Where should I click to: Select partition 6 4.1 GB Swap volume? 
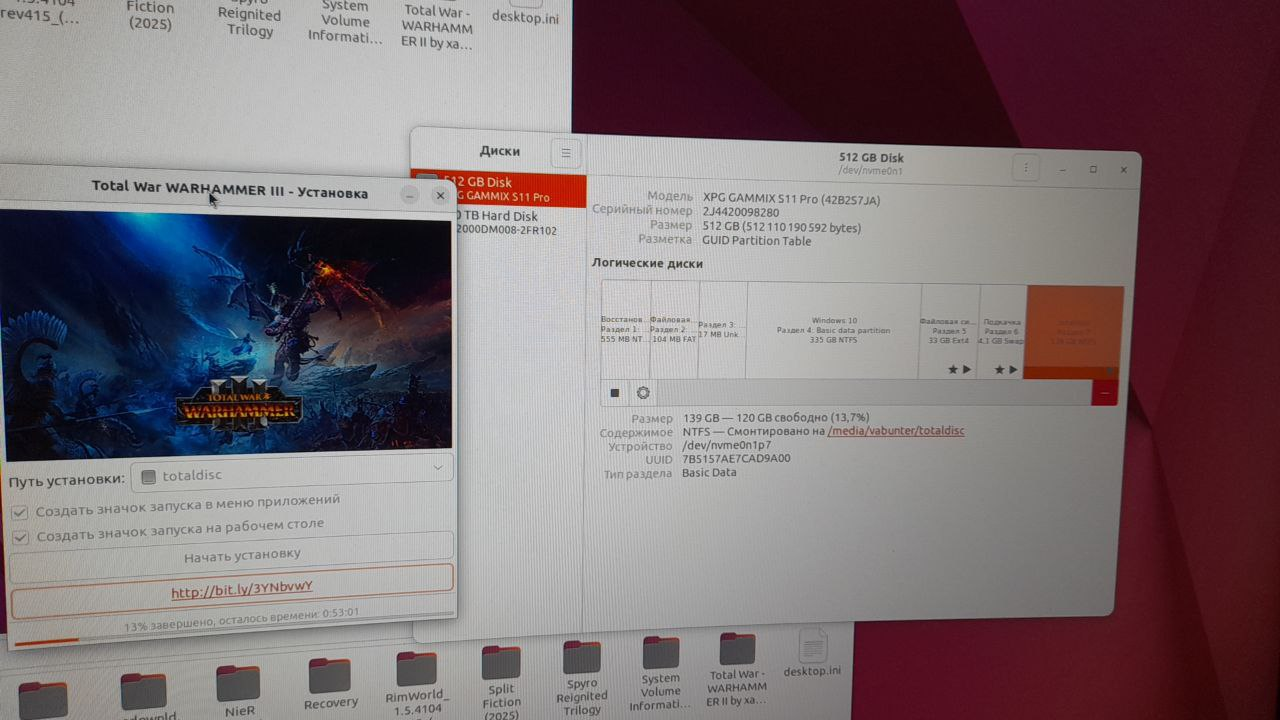(1001, 333)
